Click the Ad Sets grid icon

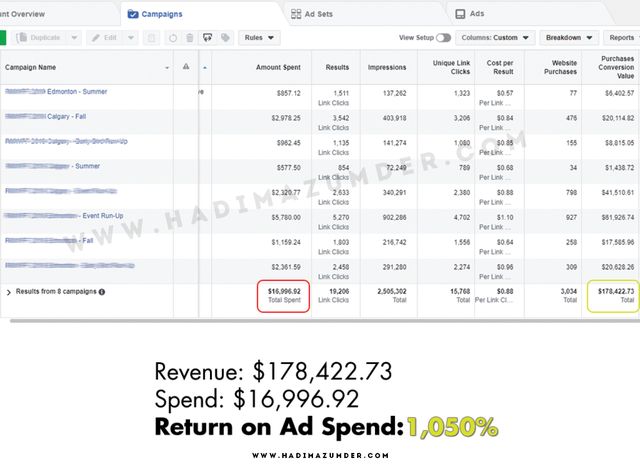296,14
